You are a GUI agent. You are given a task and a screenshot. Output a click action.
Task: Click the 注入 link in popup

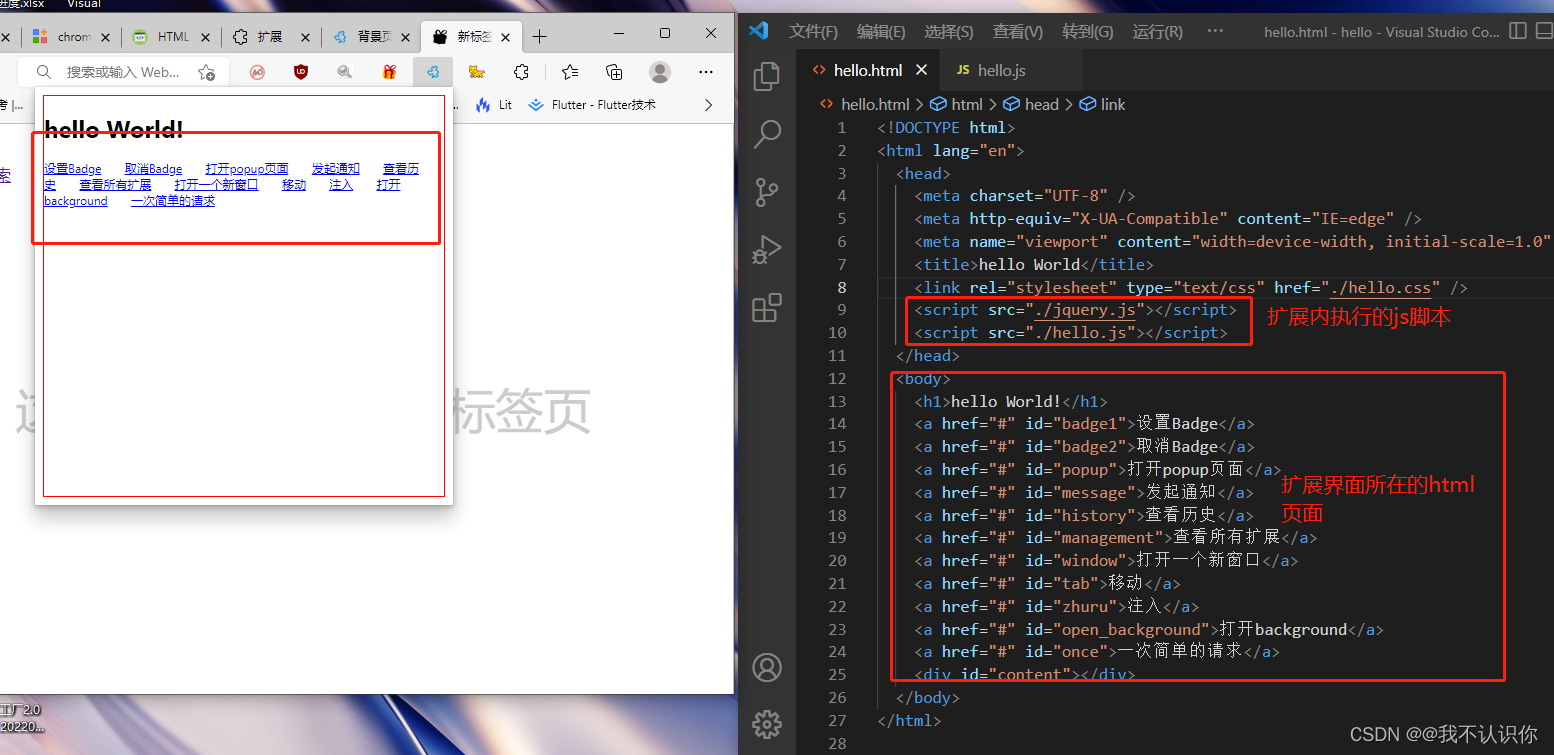pyautogui.click(x=341, y=185)
